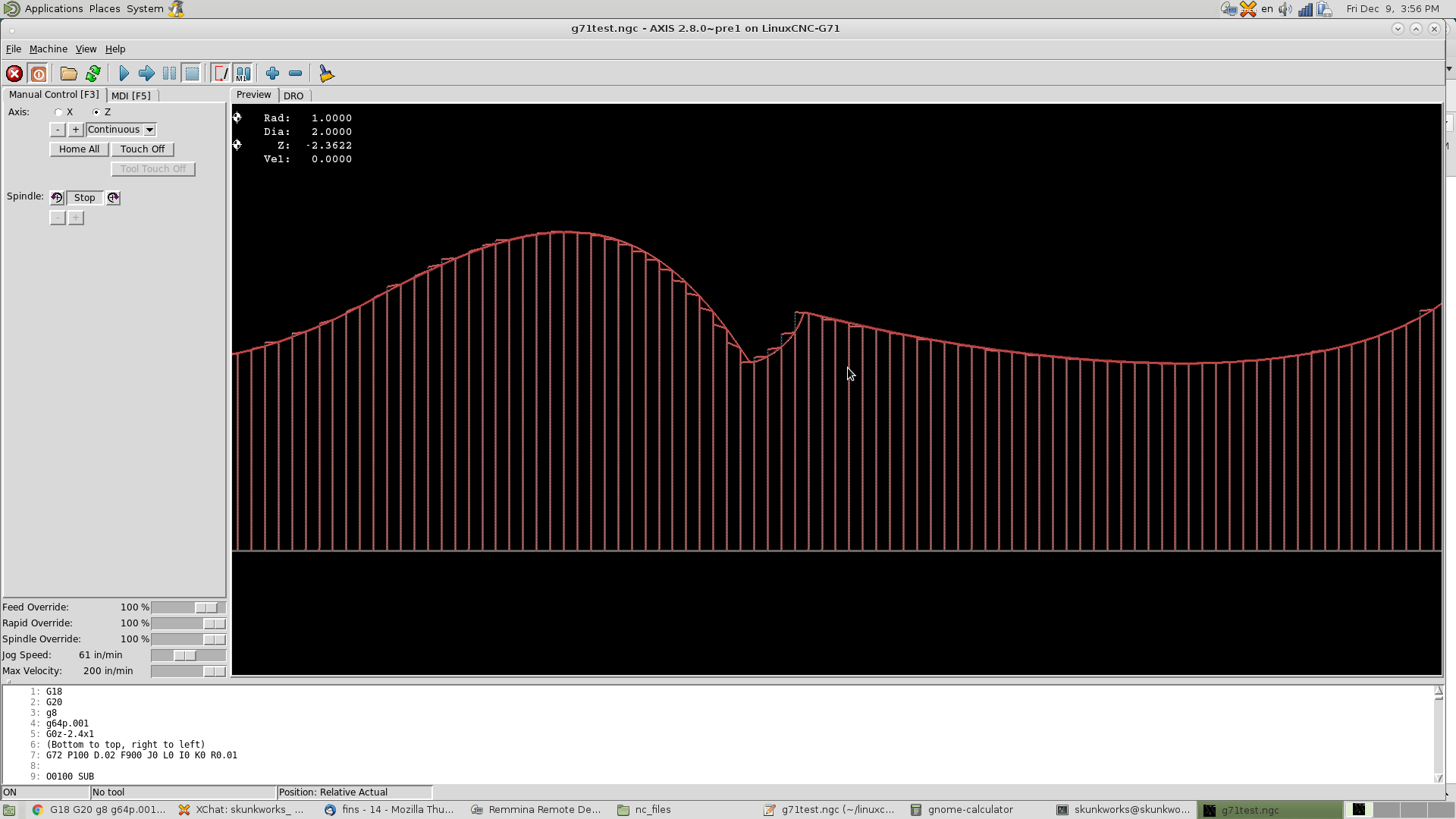Switch to Chrome G18 G20 taskbar window
1456x819 pixels.
pos(99,810)
